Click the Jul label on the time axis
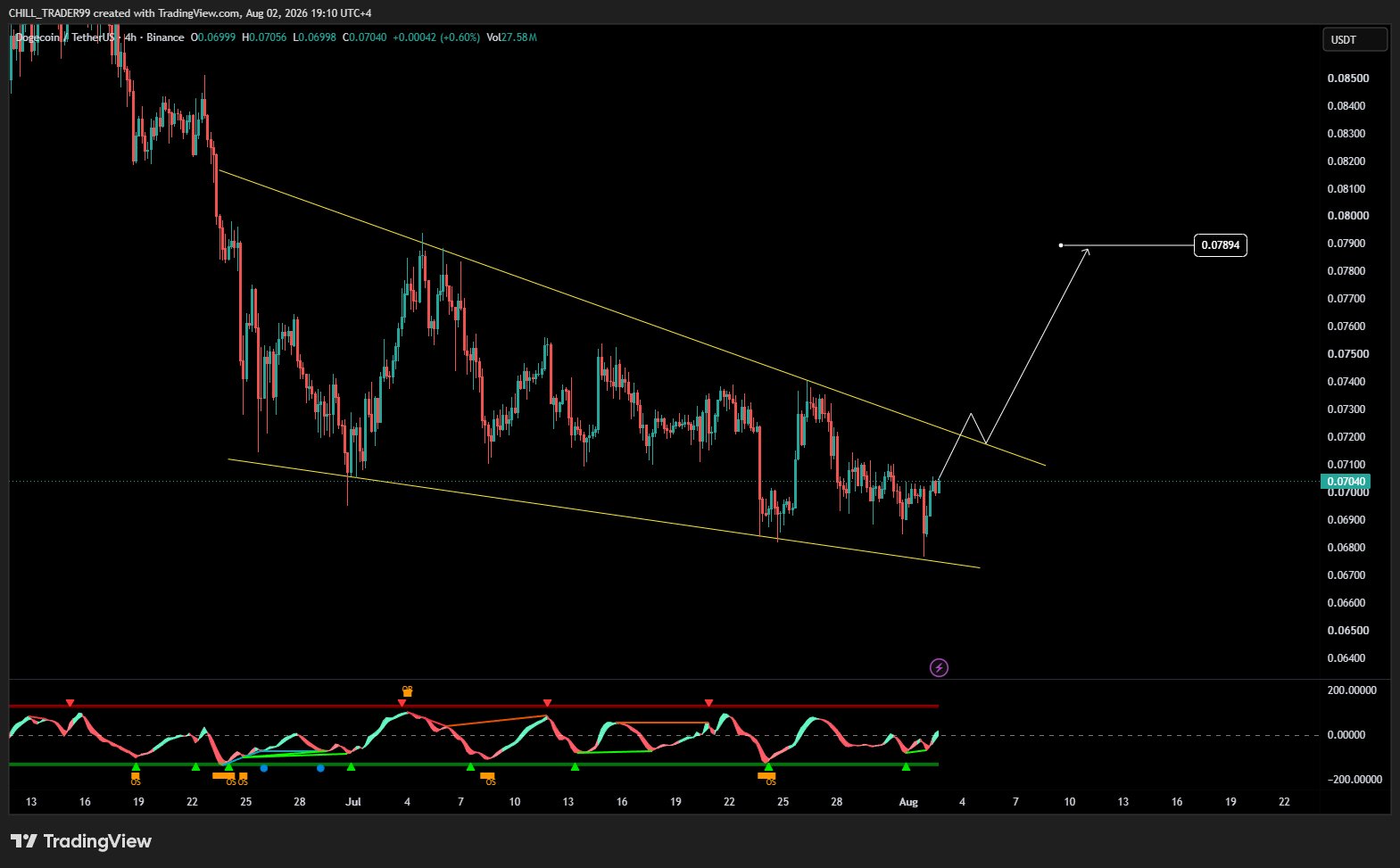Screen dimensions: 1400x868 pyautogui.click(x=353, y=802)
